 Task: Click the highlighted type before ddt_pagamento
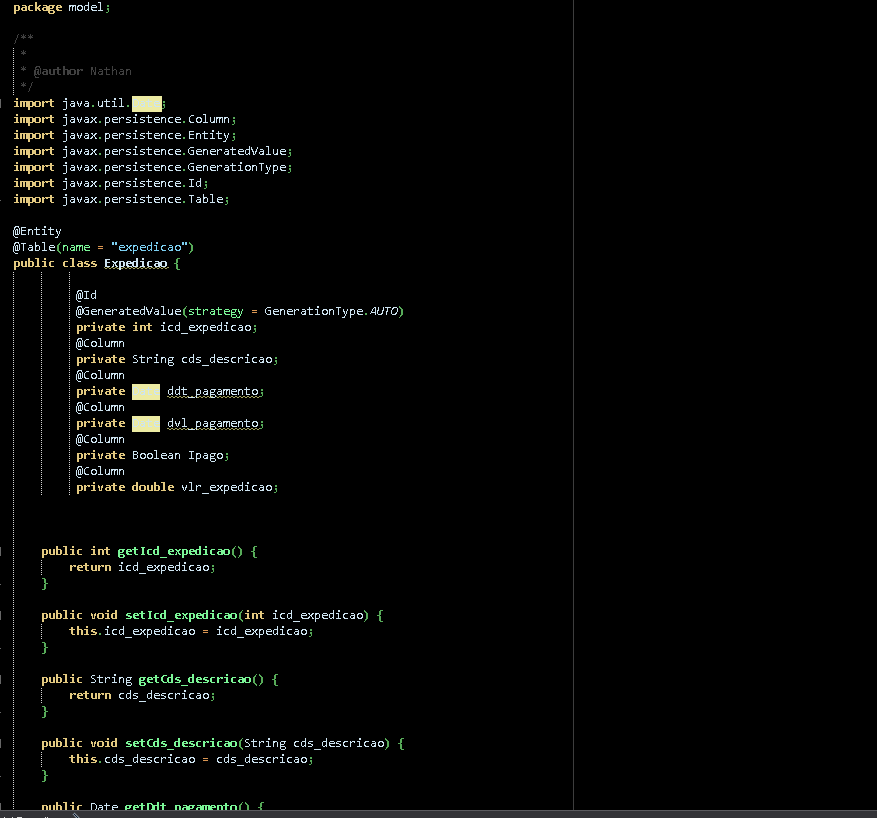point(145,391)
